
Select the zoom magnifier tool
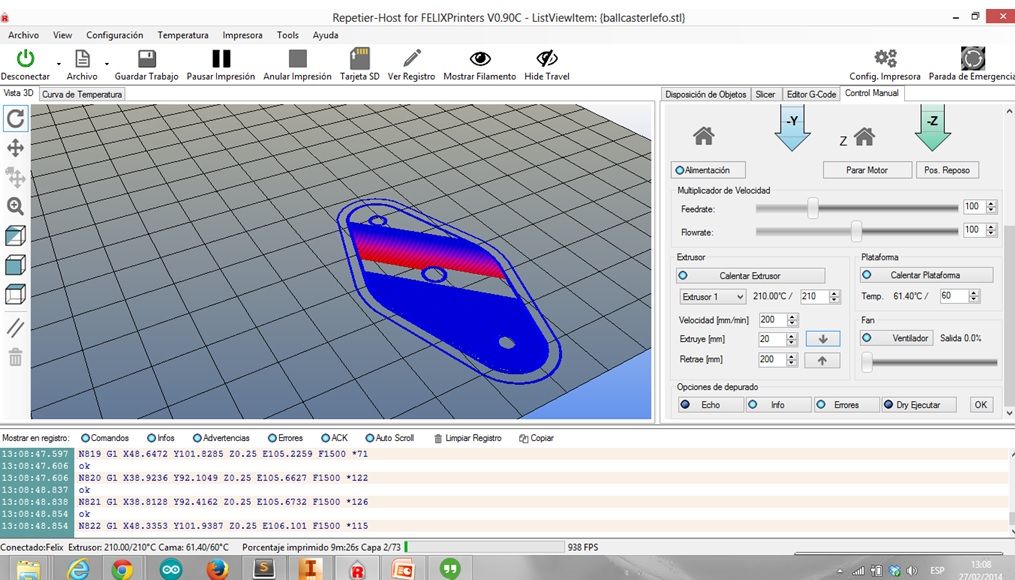pyautogui.click(x=16, y=206)
